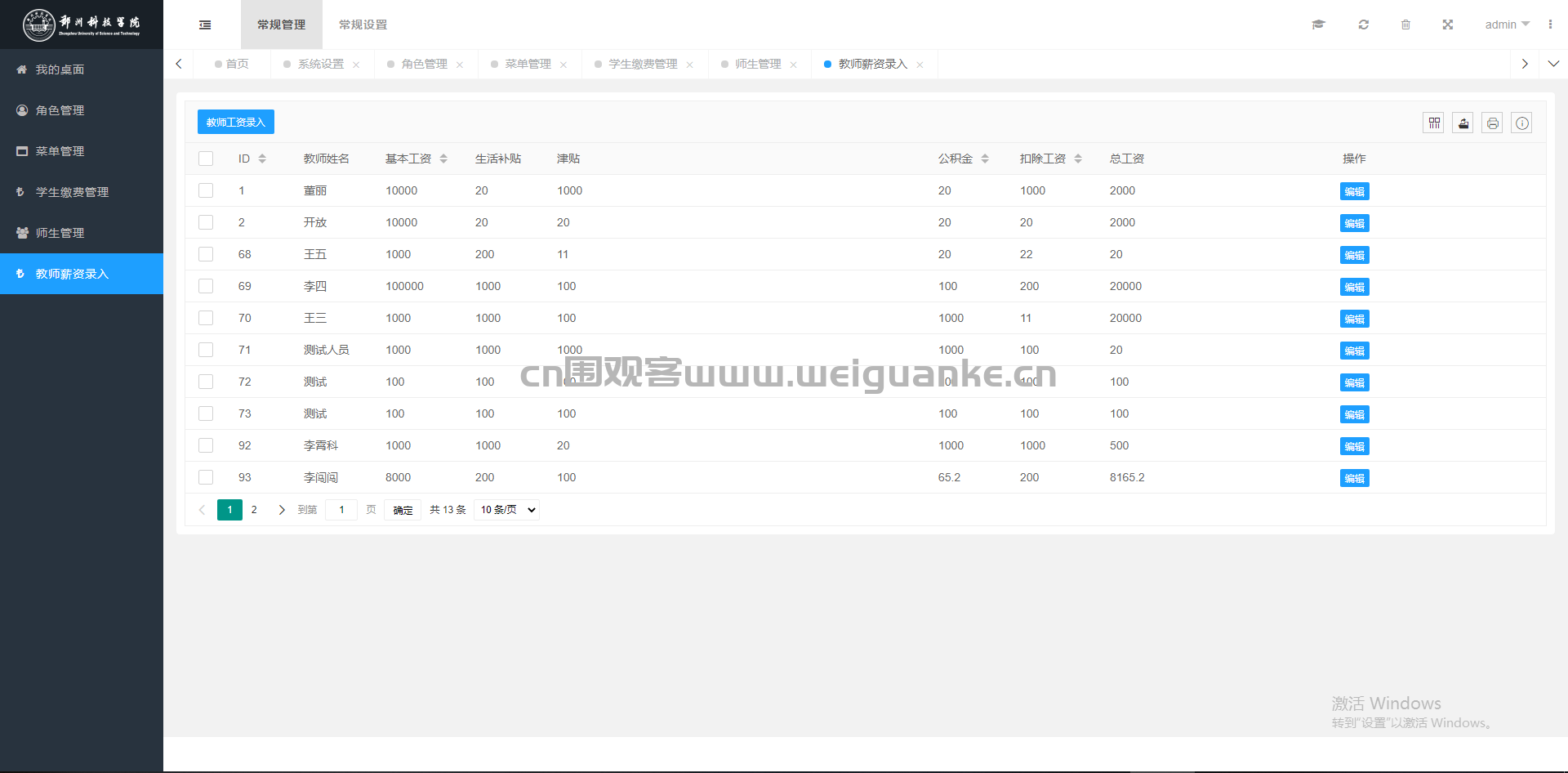Screen dimensions: 1568x773
Task: Click 编辑 for teacher 李闯闯
Action: [1355, 478]
